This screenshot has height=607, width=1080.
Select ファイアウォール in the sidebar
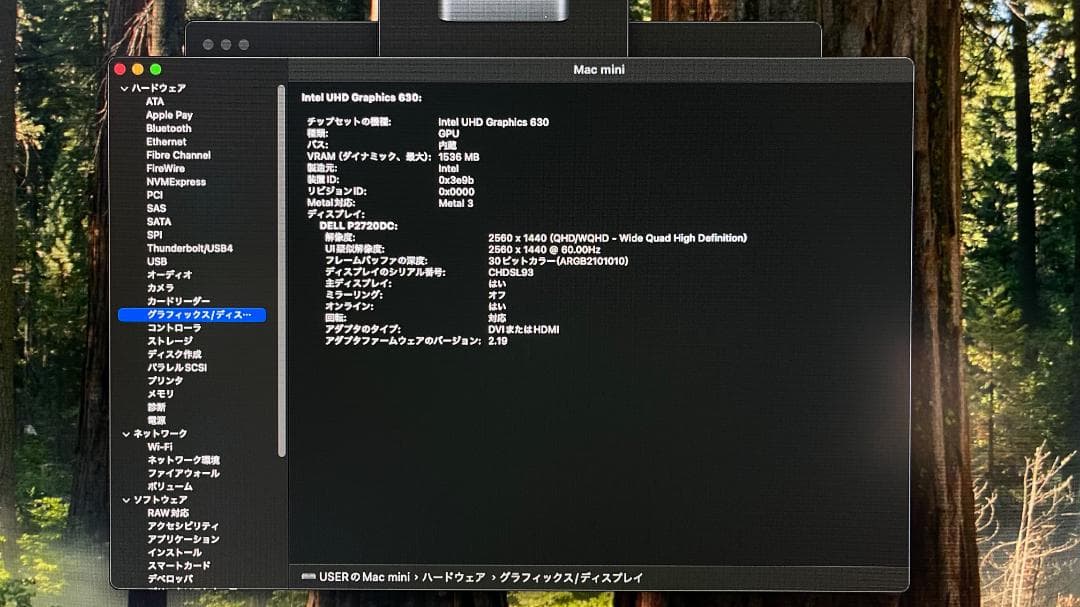tap(184, 473)
